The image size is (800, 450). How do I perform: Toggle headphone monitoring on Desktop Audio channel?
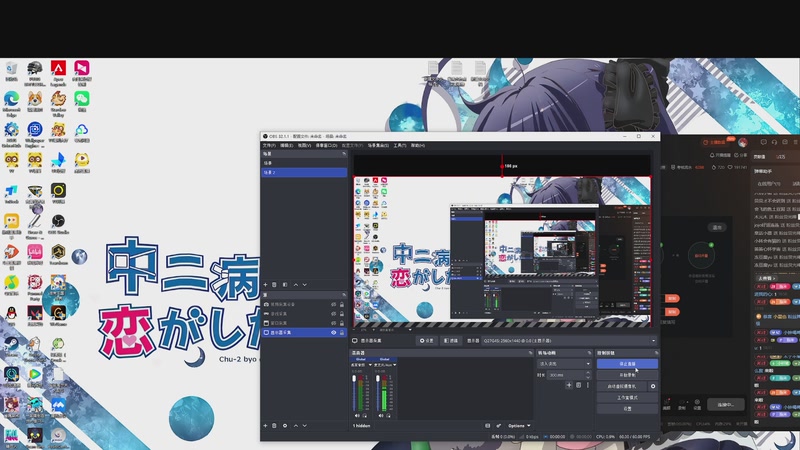point(364,416)
